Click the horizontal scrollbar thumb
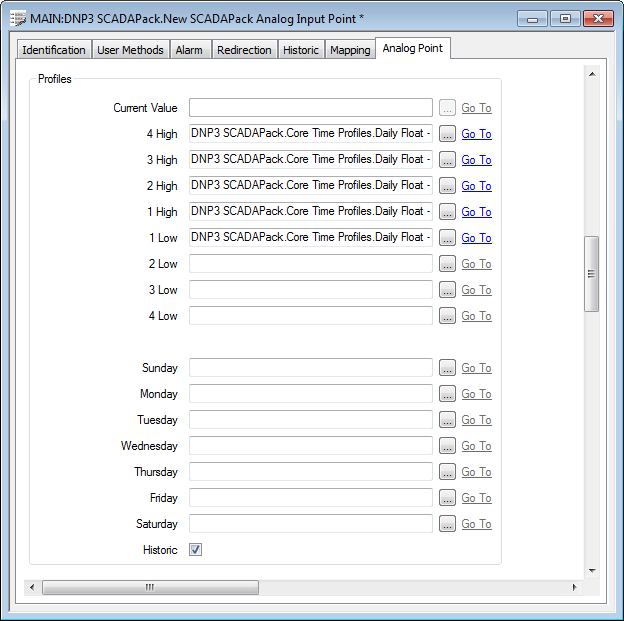The image size is (624, 621). click(x=150, y=587)
